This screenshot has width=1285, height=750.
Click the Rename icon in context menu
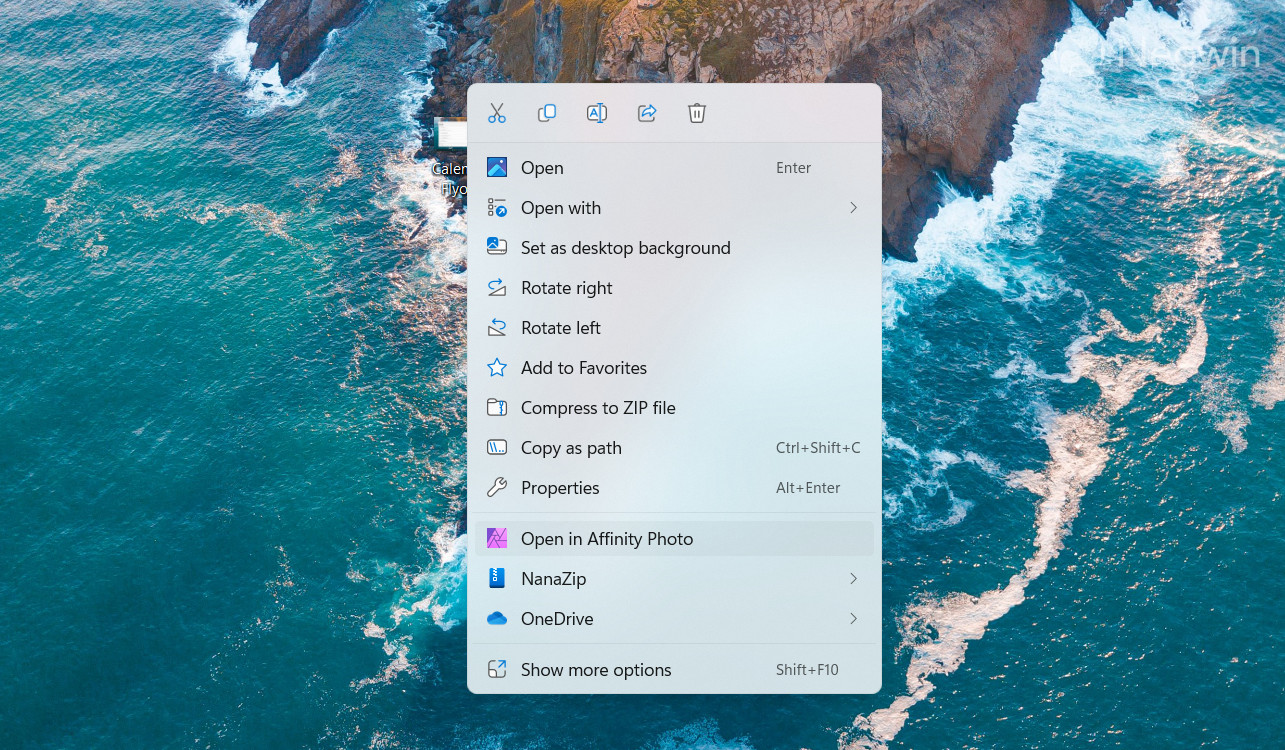click(597, 113)
